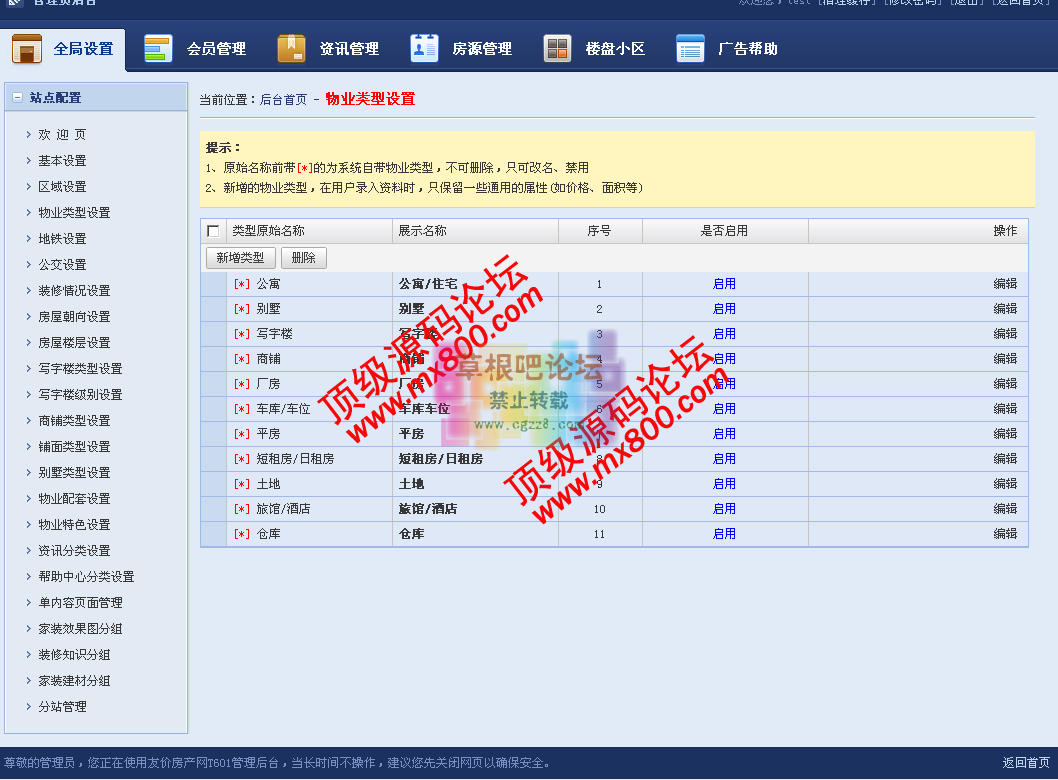Click the 楼盘小区 grid icon
Viewport: 1058px width, 780px height.
(557, 47)
